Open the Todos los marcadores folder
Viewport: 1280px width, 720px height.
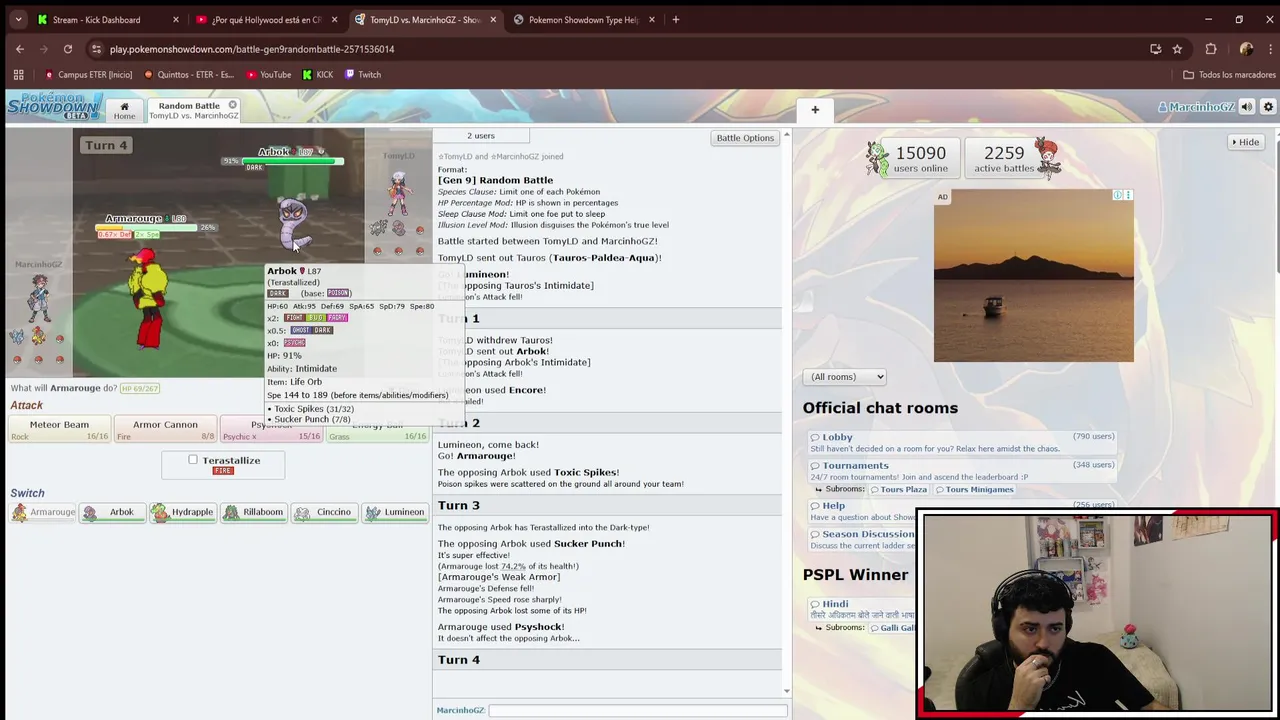click(x=1229, y=75)
